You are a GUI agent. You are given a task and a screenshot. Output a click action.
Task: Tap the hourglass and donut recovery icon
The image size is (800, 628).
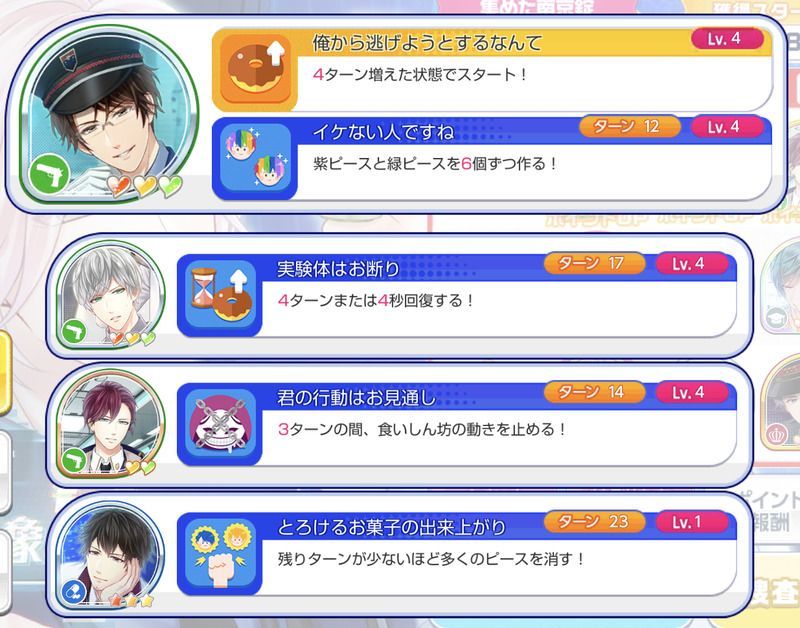pos(220,295)
